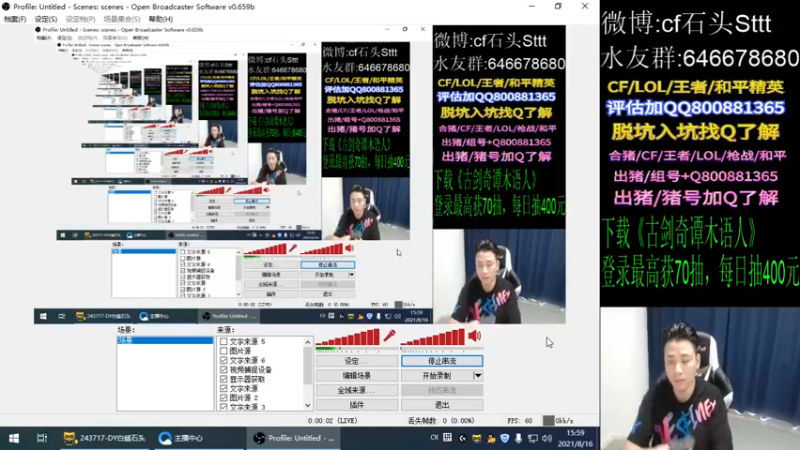The width and height of the screenshot is (800, 450).
Task: Click the 0:00:02 (LIVE) status text
Action: (333, 421)
